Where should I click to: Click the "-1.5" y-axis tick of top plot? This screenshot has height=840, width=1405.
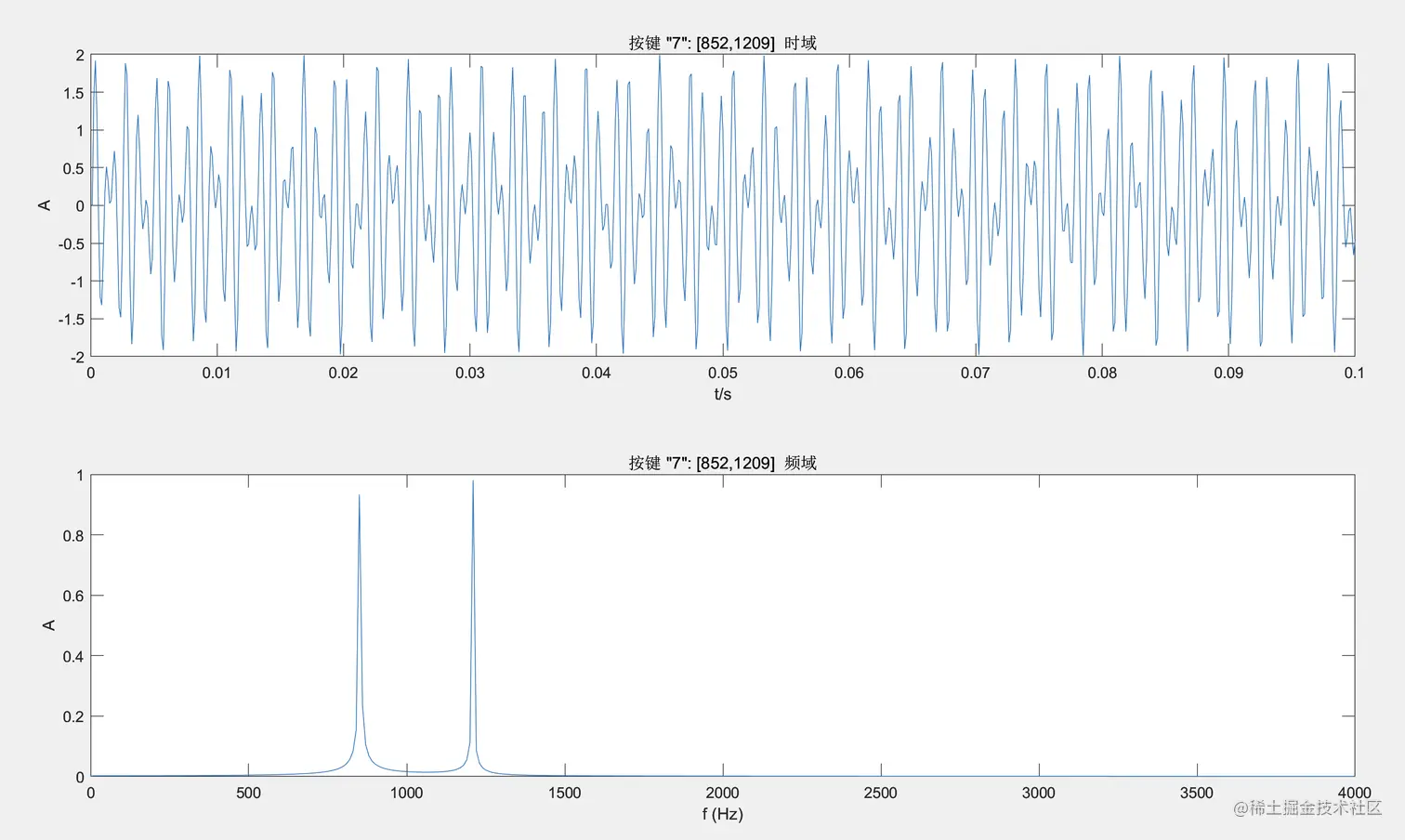[71, 319]
